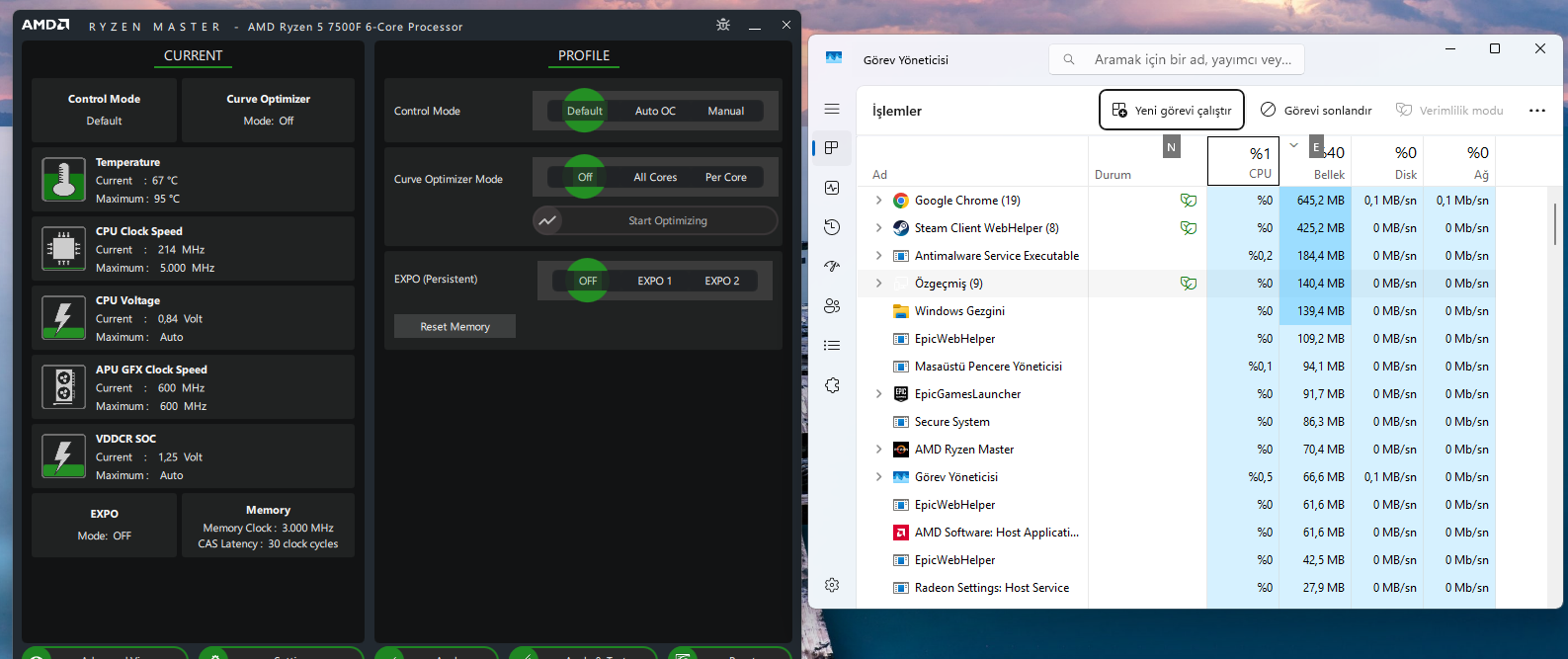Expand the Özgeçmiş (9) process group
1568x659 pixels.
coord(878,284)
